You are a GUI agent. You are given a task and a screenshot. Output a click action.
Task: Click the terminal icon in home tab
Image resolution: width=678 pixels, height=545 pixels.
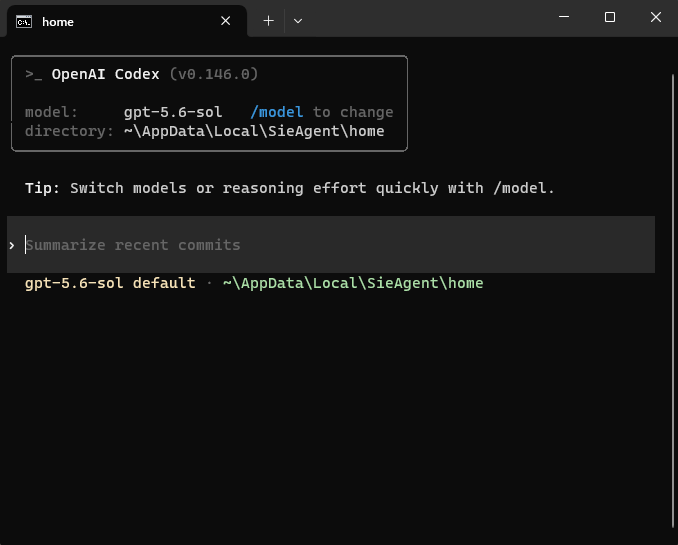point(24,21)
